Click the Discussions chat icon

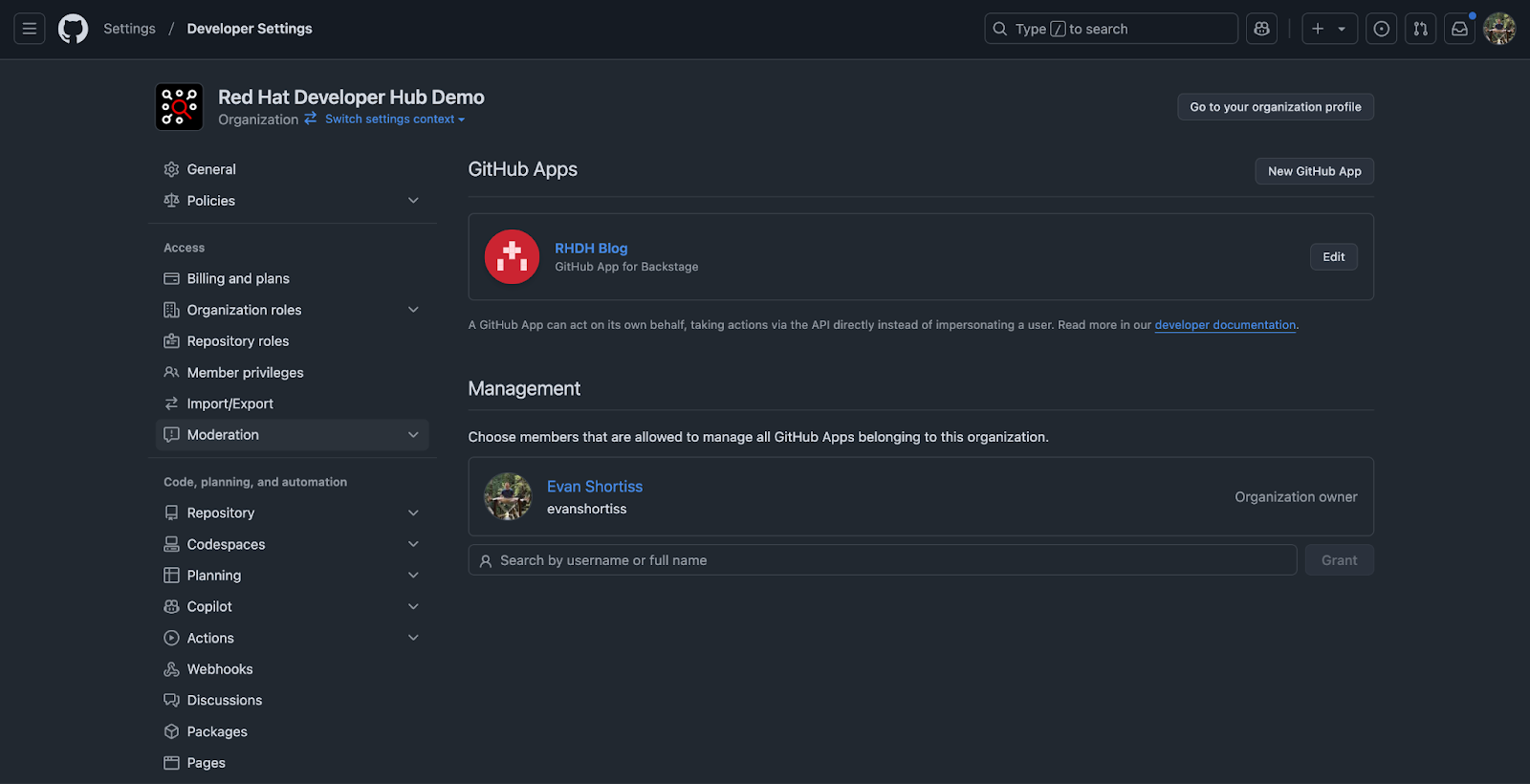tap(171, 701)
